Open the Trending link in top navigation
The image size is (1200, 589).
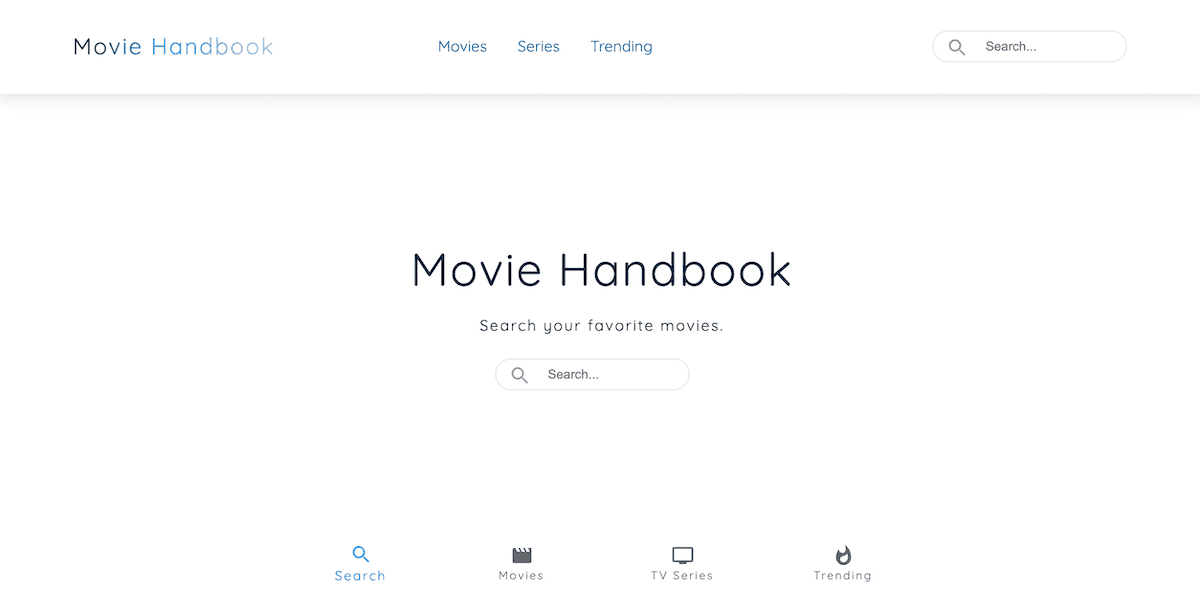point(621,47)
